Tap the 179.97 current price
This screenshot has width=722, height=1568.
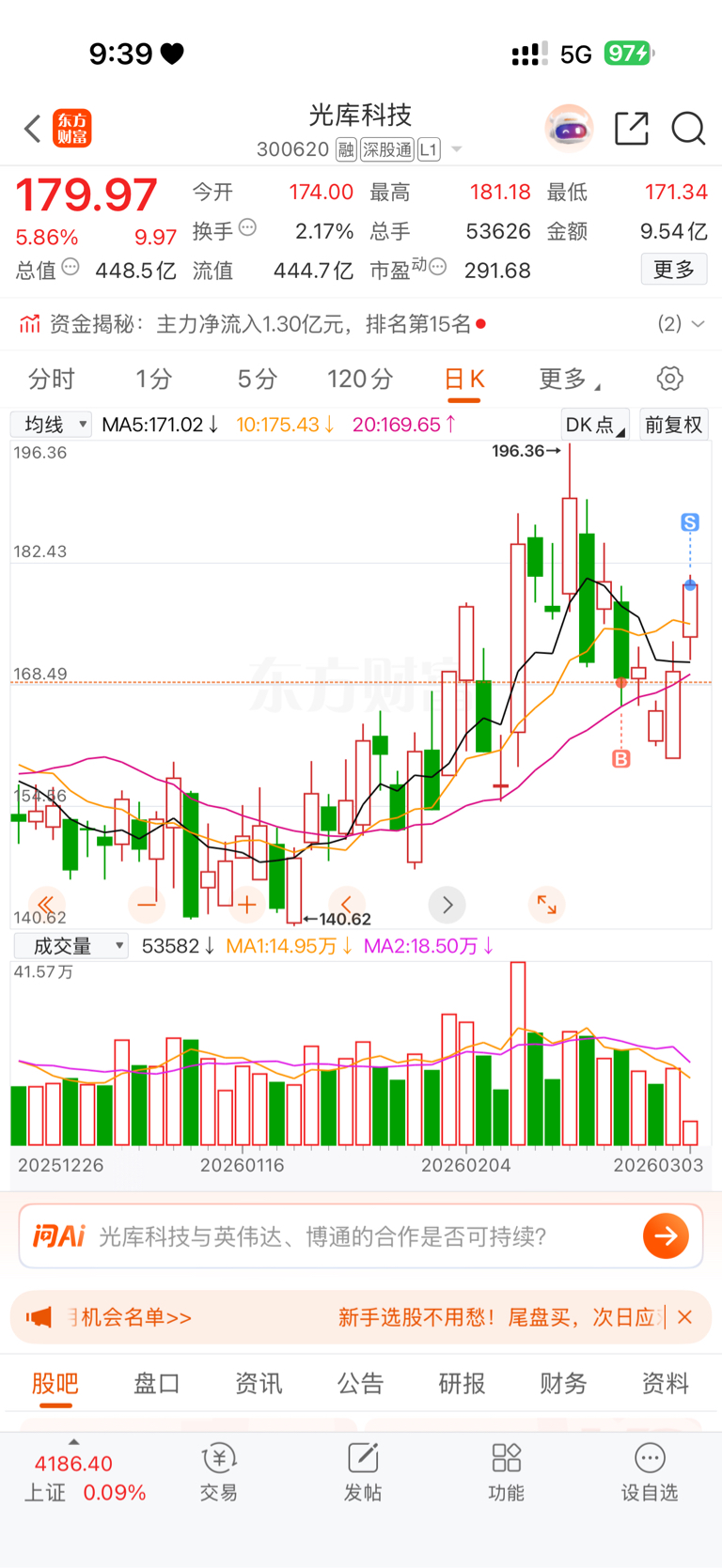(x=86, y=195)
